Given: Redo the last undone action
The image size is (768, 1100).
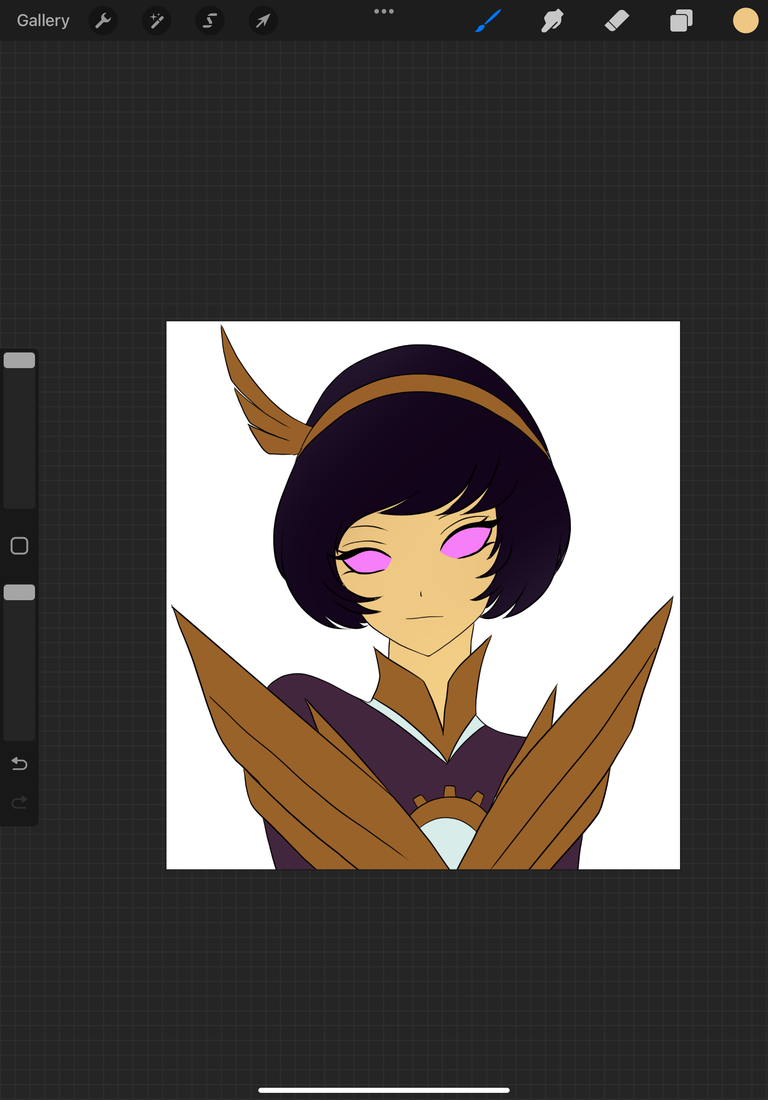Looking at the screenshot, I should [20, 801].
